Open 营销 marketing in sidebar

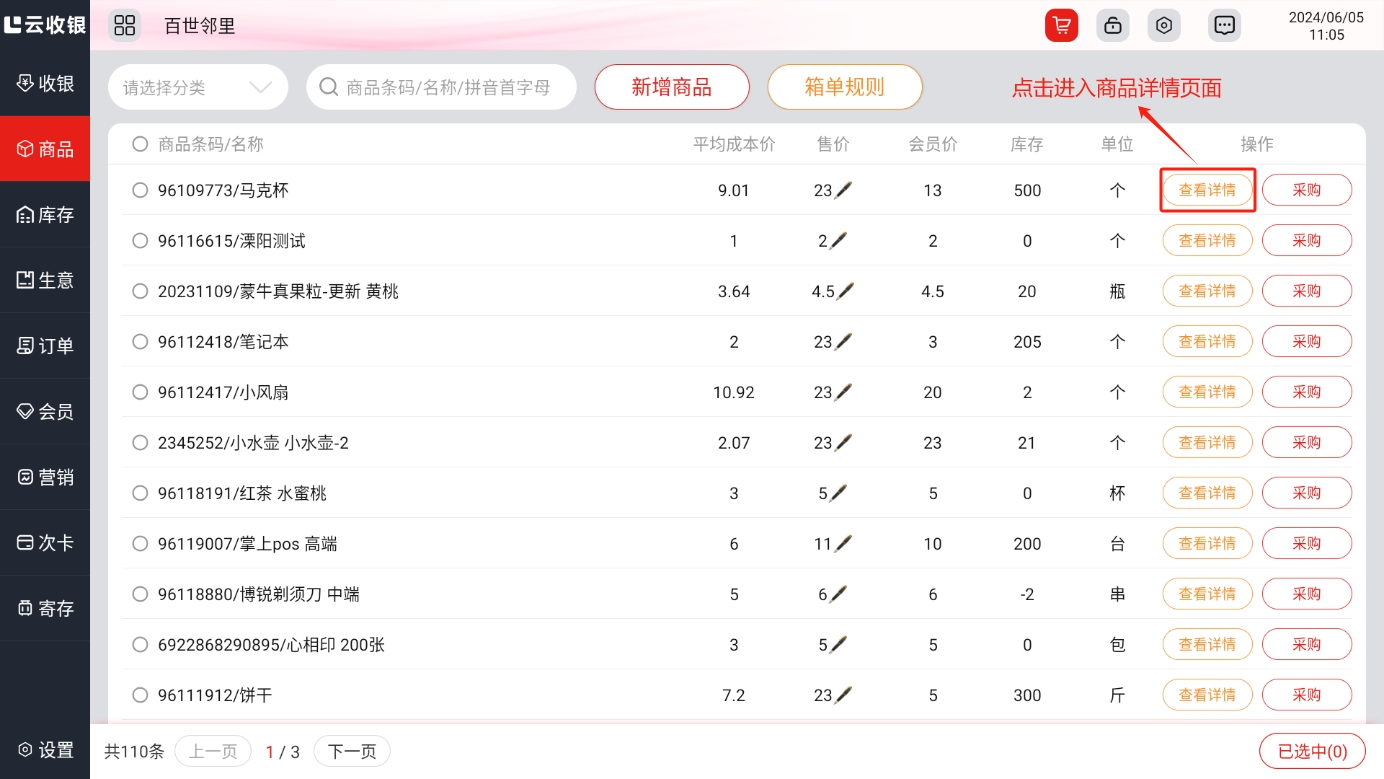click(45, 477)
